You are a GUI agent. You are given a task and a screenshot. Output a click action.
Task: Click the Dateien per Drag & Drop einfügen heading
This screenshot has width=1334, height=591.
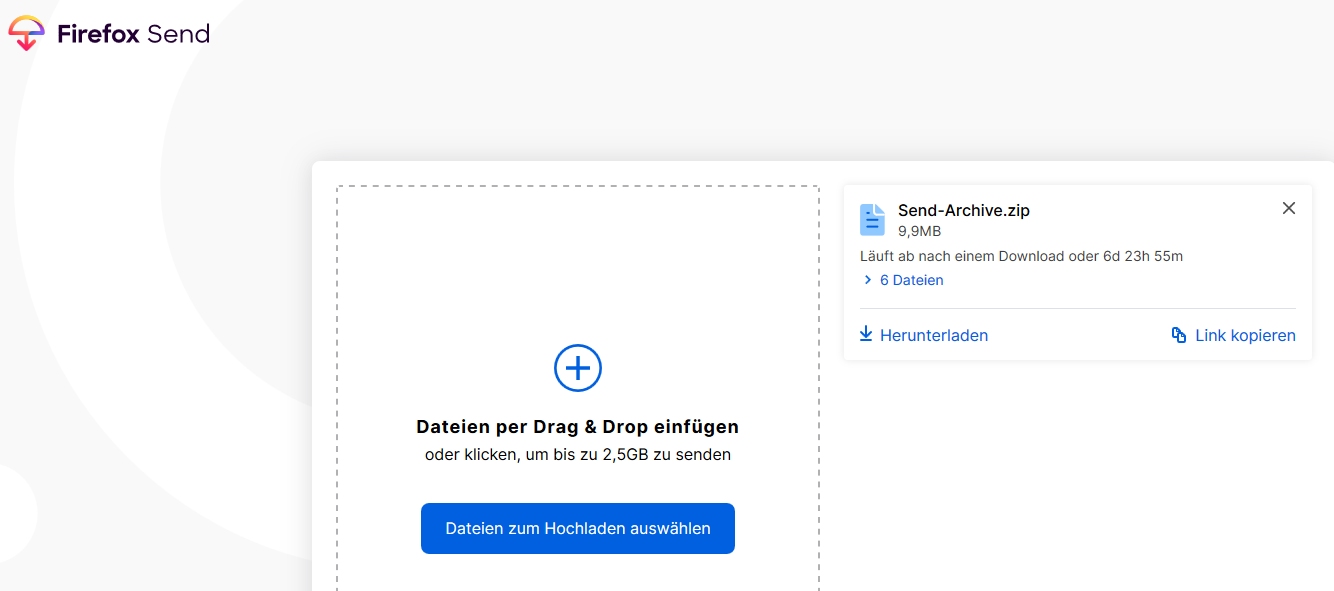pyautogui.click(x=578, y=427)
